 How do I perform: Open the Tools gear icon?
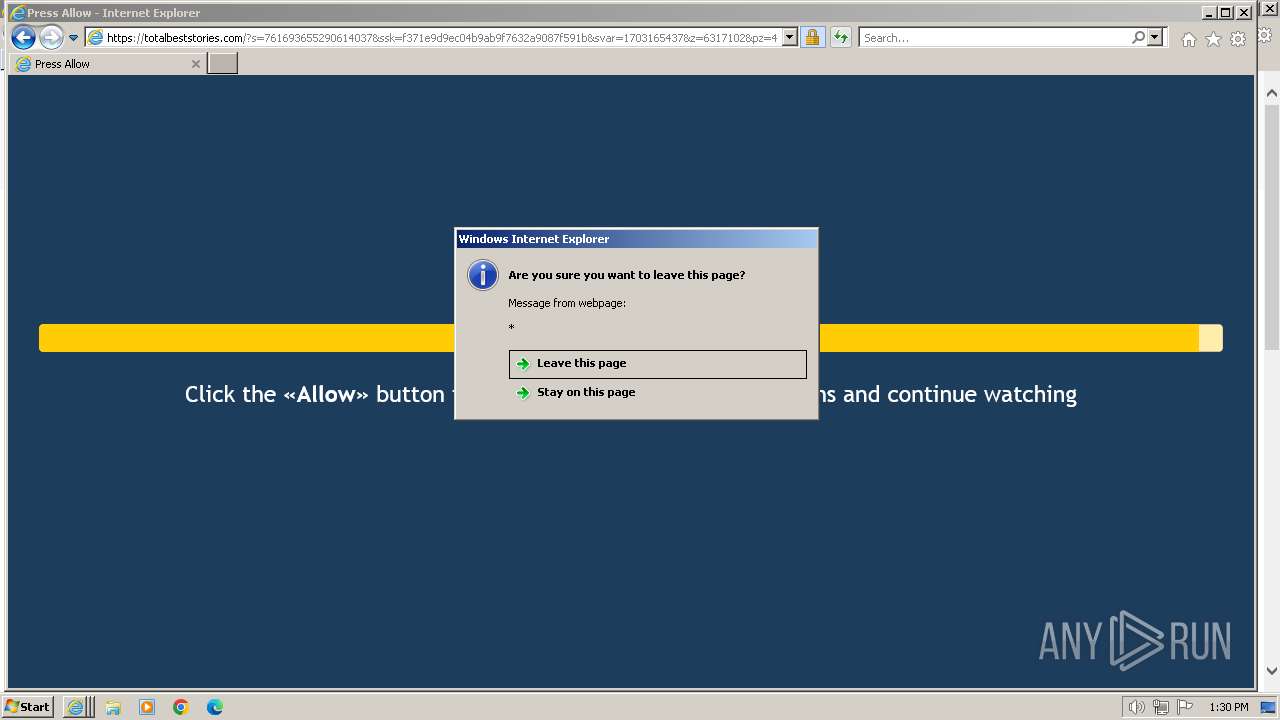click(1238, 39)
